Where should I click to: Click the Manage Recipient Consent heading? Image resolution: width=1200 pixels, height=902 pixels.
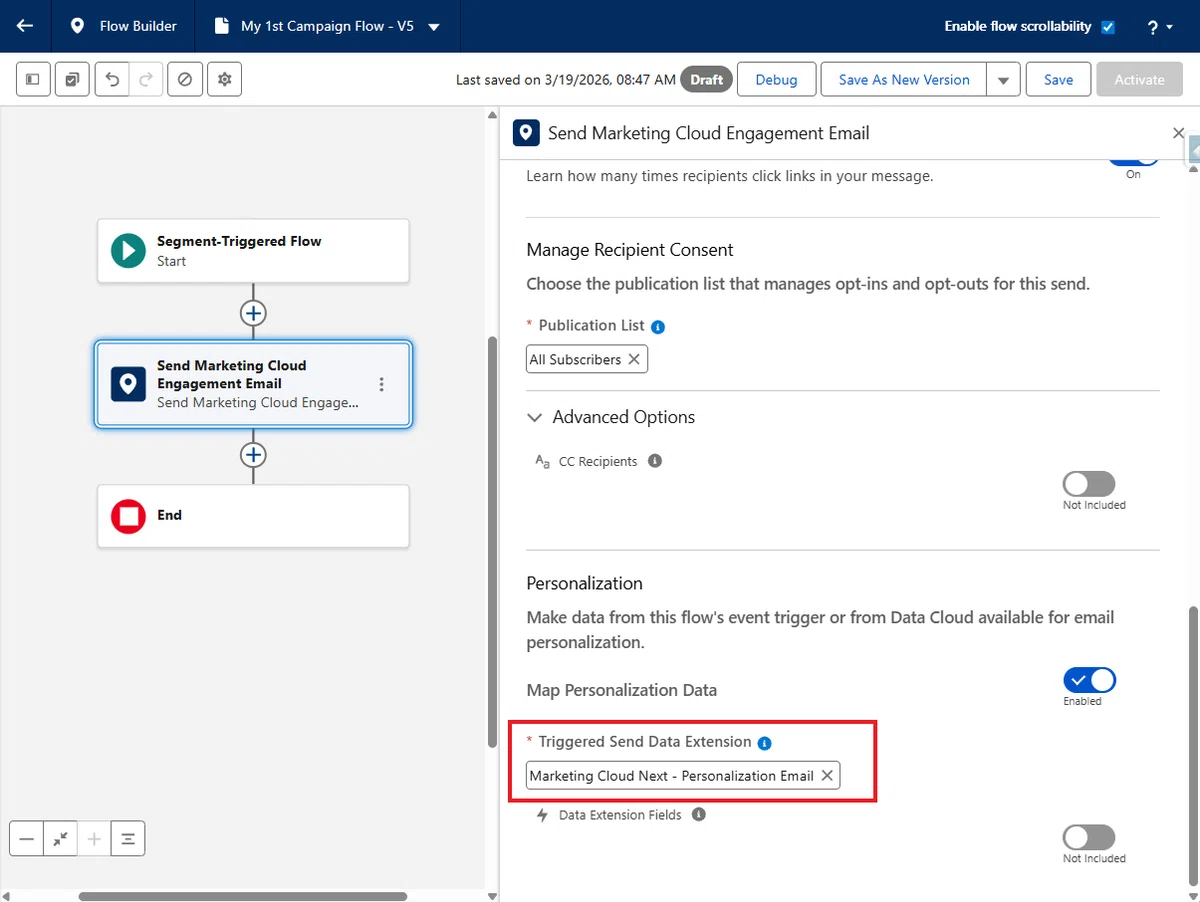pyautogui.click(x=630, y=250)
